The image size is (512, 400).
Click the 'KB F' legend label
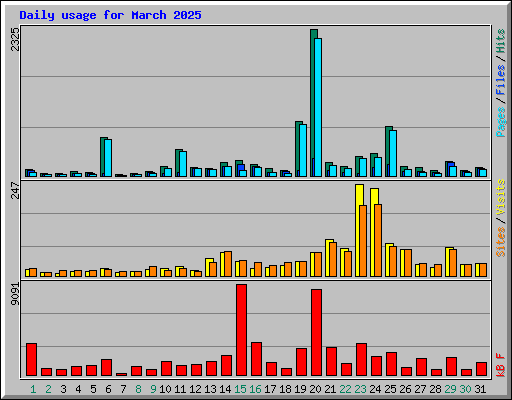(x=500, y=365)
